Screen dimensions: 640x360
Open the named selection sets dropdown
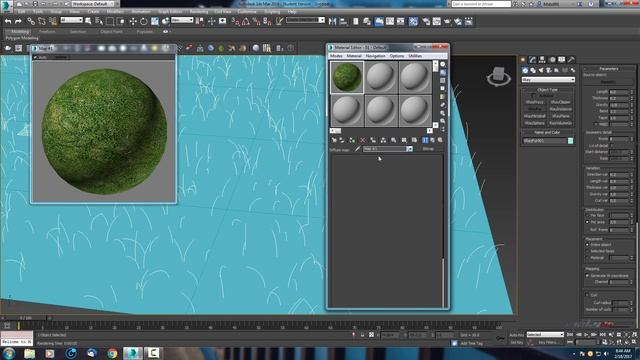point(305,20)
